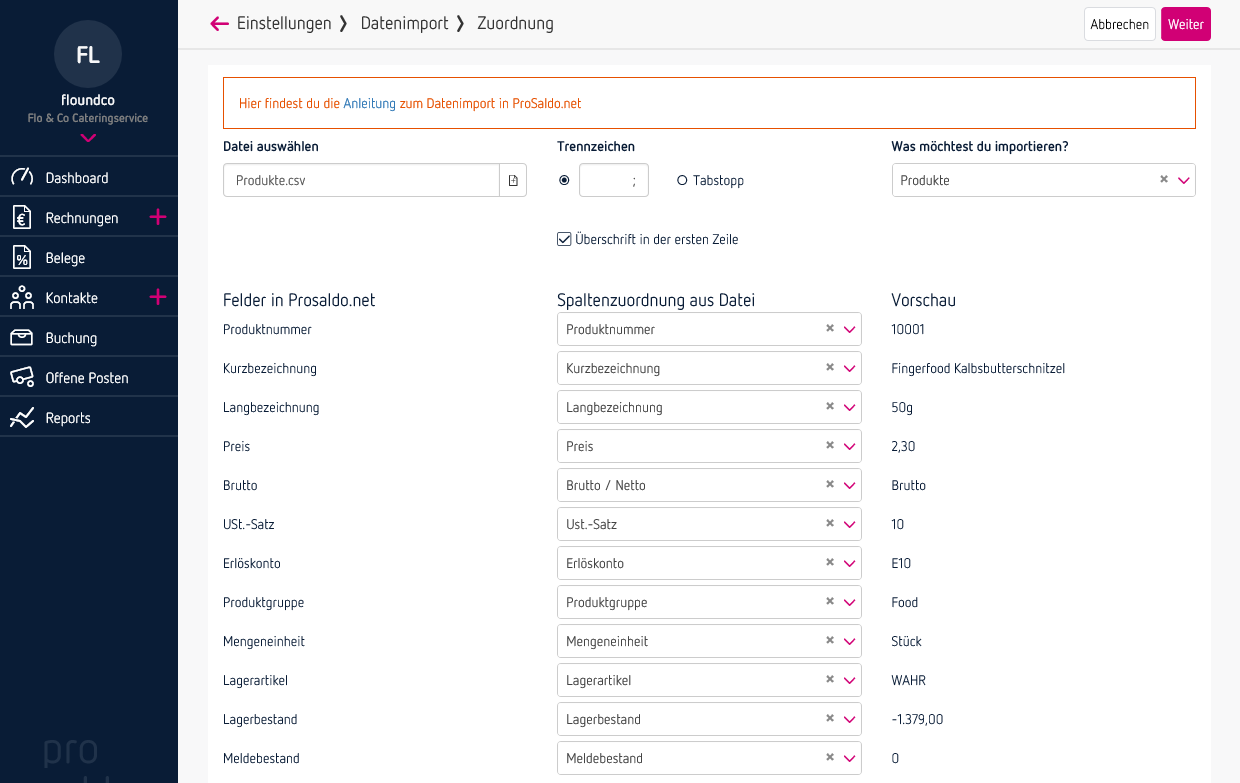Select the semicolon separator radio button

[564, 181]
